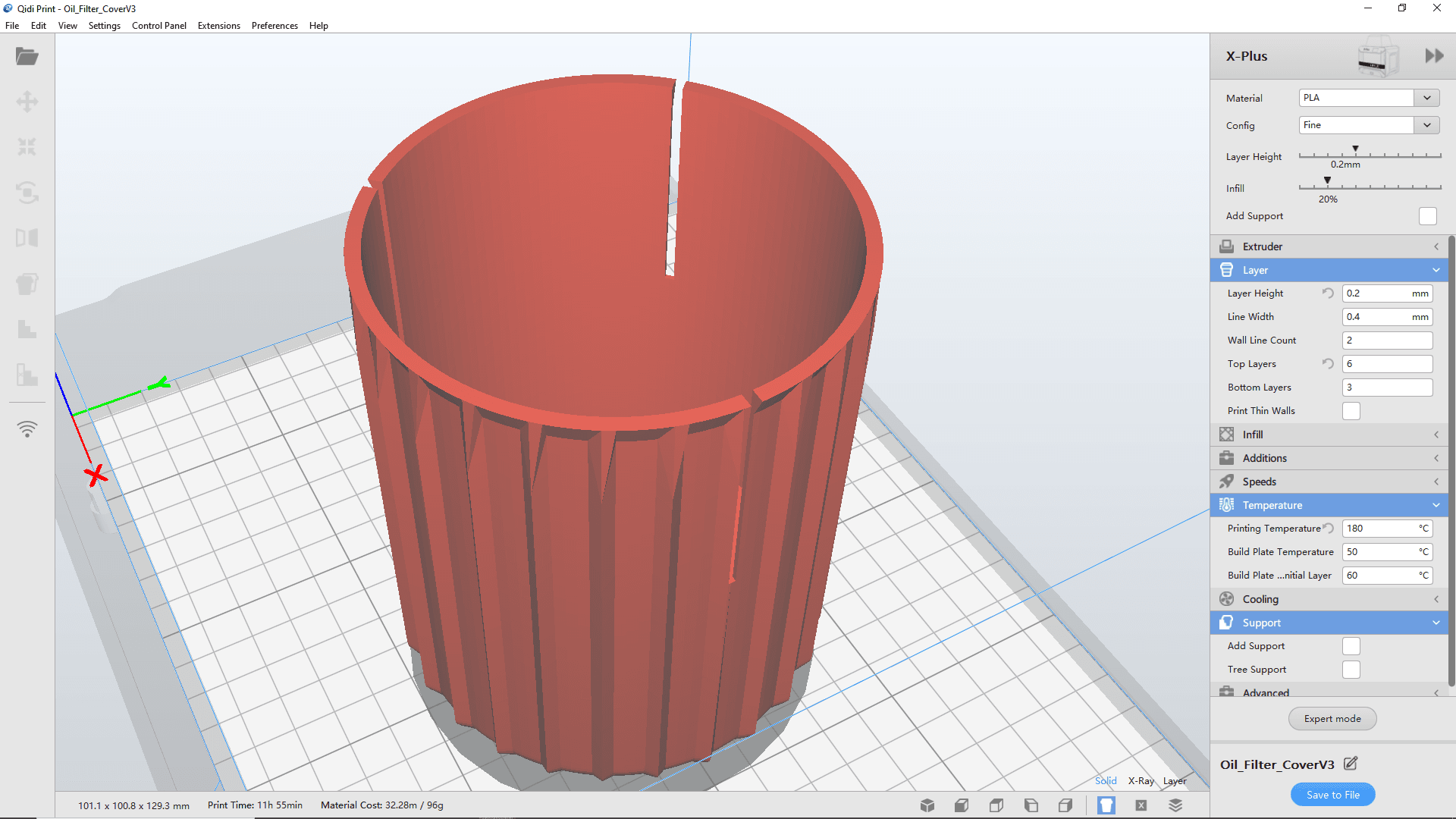The image size is (1456, 819).
Task: Select the Mirror tool icon
Action: pyautogui.click(x=27, y=238)
